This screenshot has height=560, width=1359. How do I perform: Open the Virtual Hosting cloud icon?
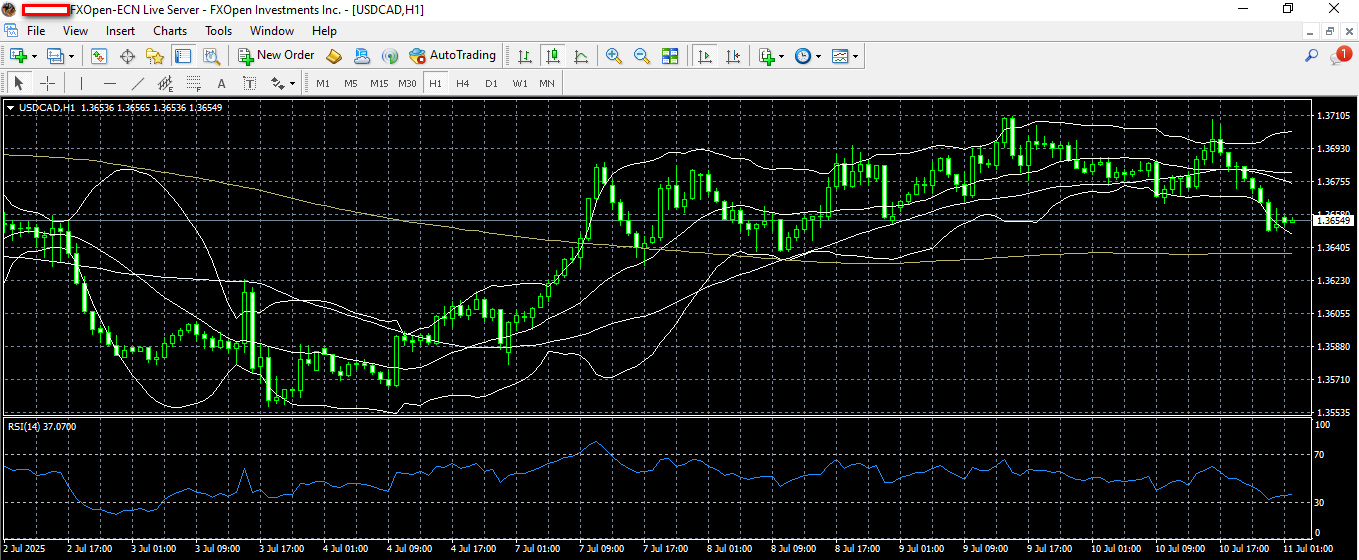[362, 56]
